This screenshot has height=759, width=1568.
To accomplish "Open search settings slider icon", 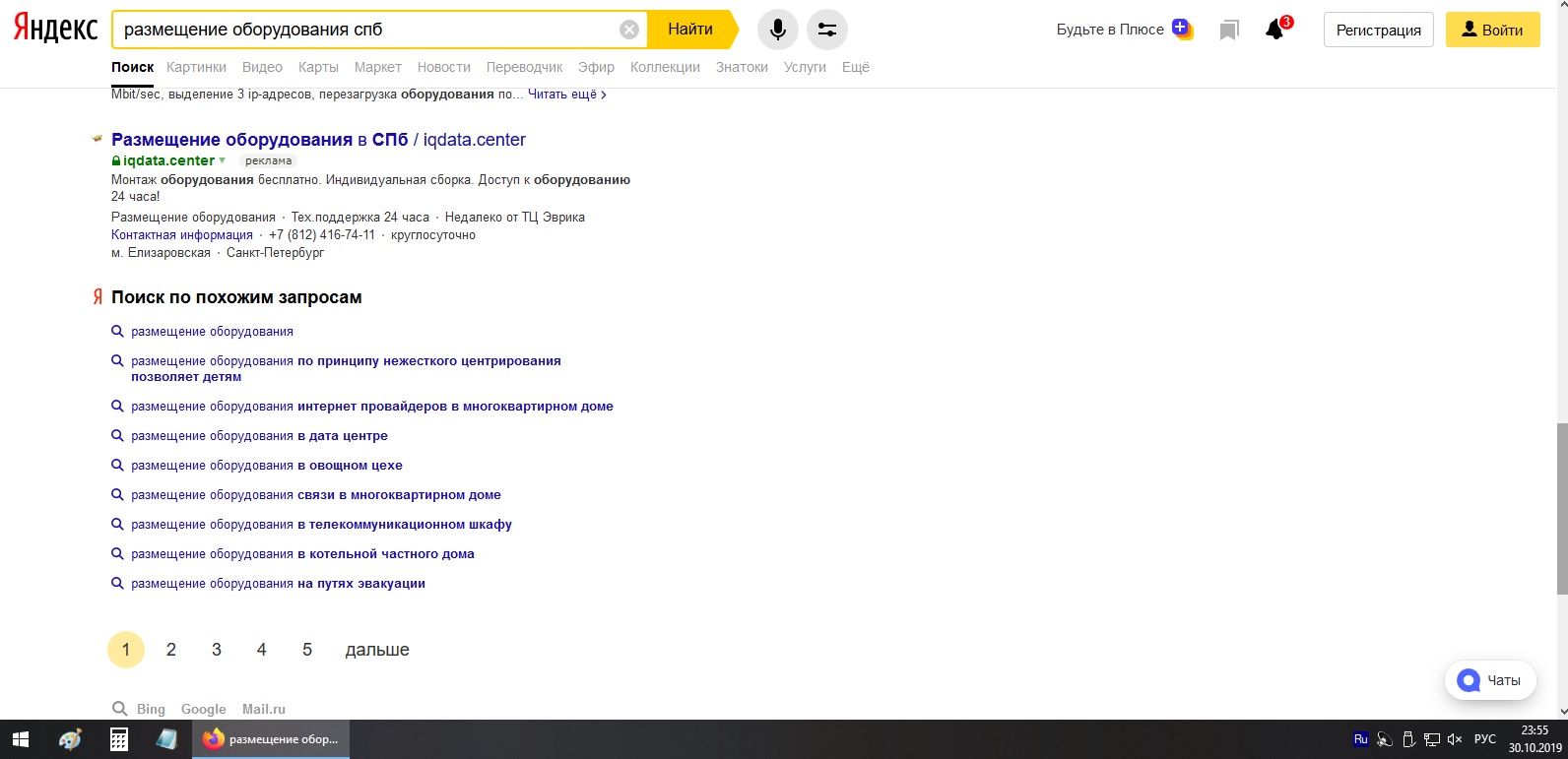I will [x=827, y=30].
